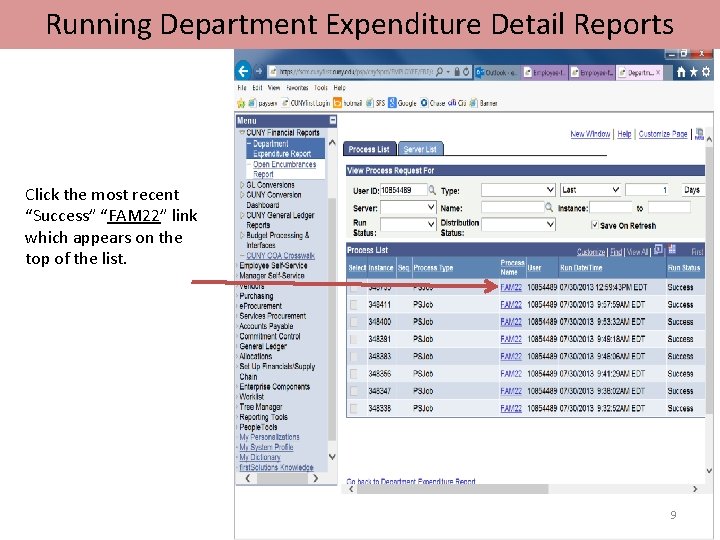Click the Find link in Process List header

point(616,252)
